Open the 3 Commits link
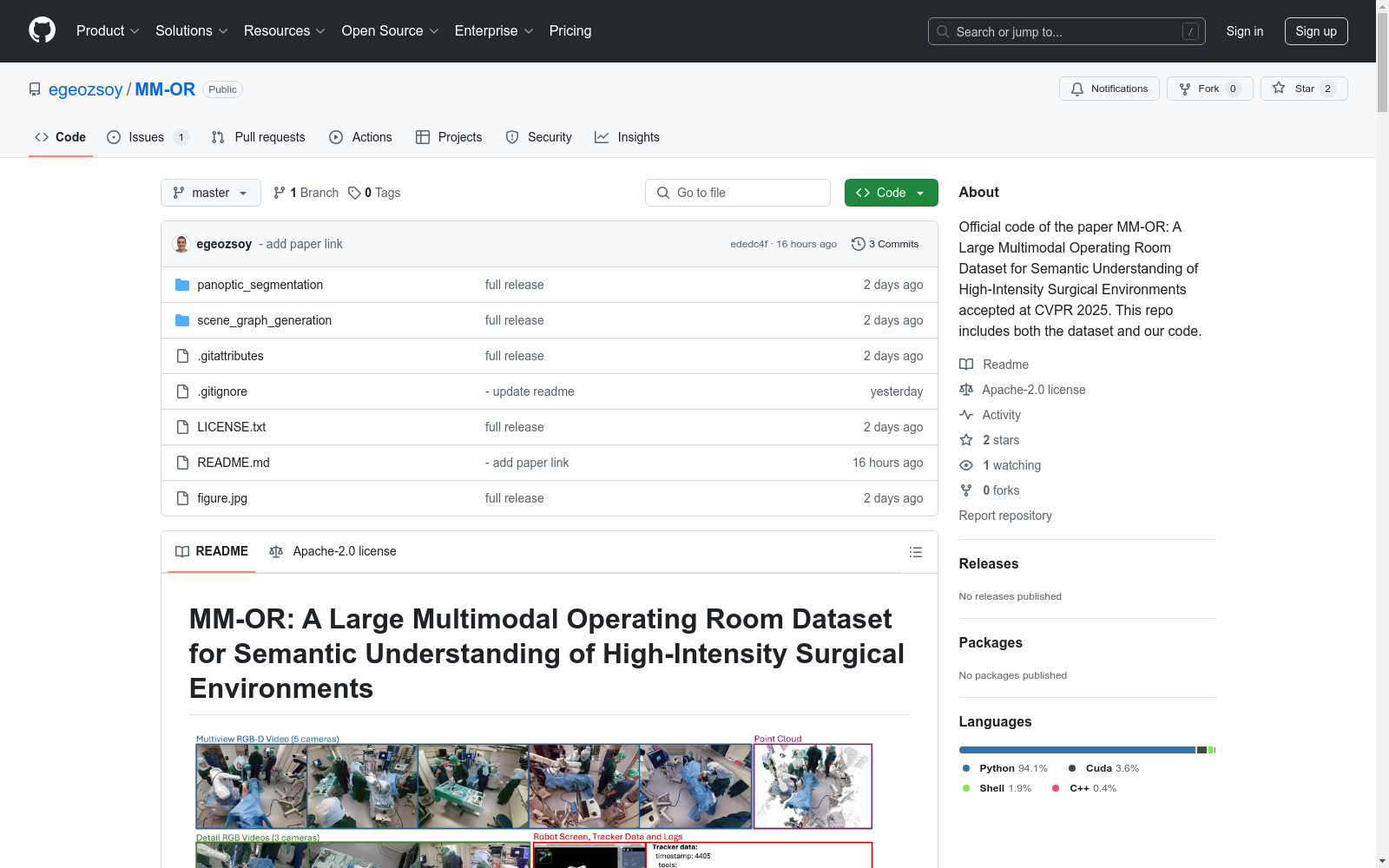Viewport: 1389px width, 868px height. point(885,244)
